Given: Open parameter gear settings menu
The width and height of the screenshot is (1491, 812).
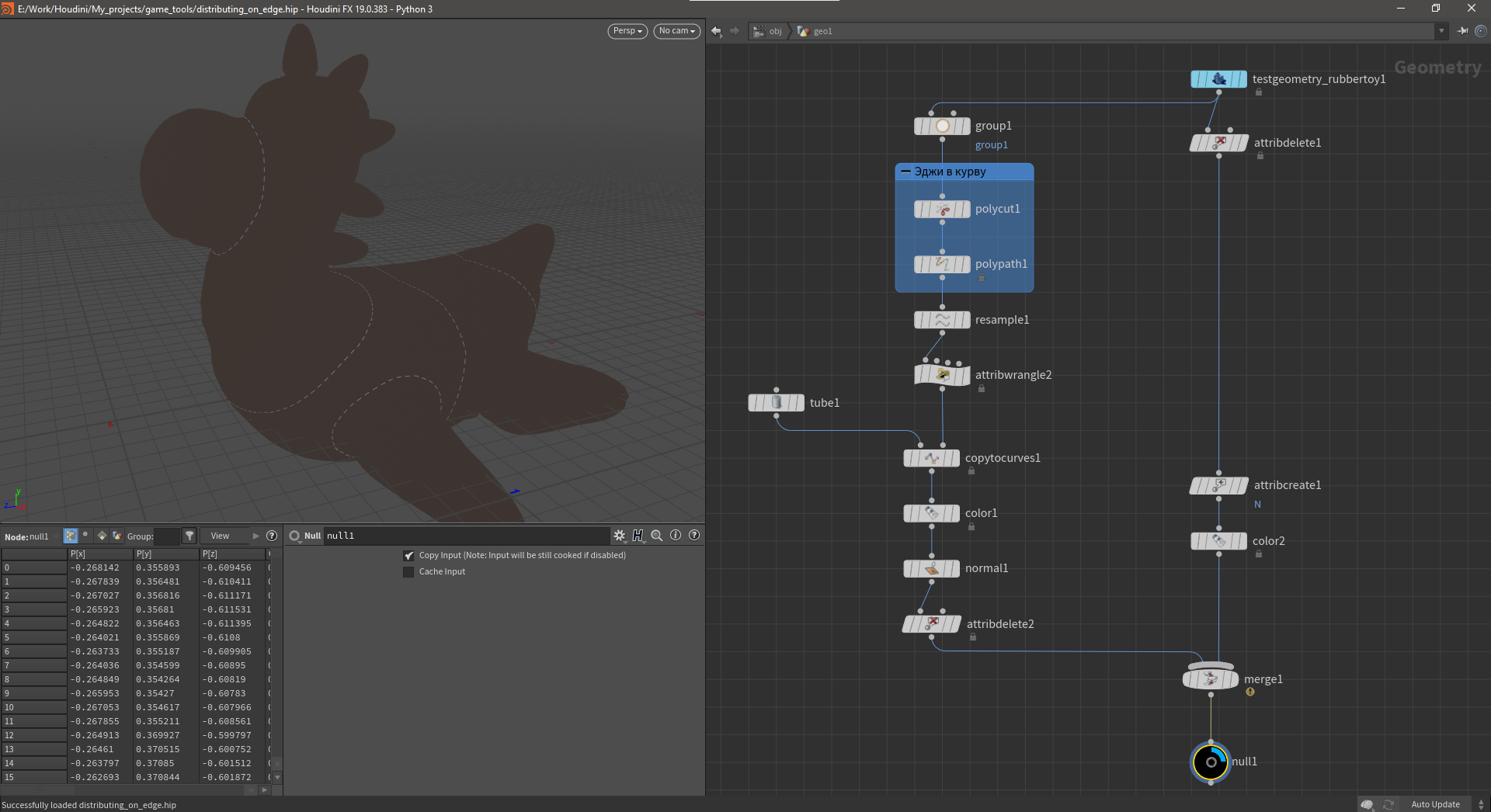Looking at the screenshot, I should coord(619,536).
